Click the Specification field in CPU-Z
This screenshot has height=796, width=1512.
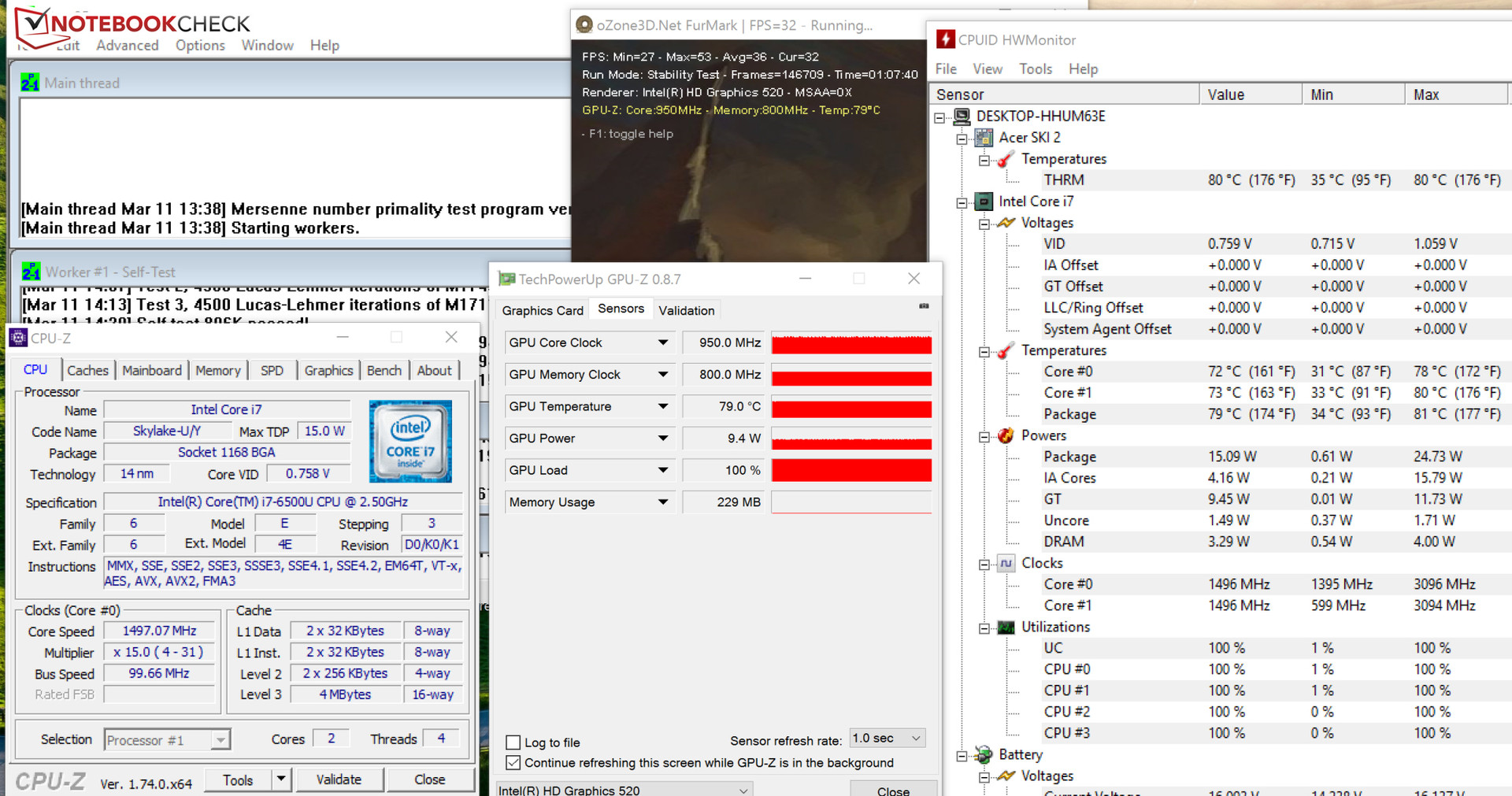coord(283,502)
